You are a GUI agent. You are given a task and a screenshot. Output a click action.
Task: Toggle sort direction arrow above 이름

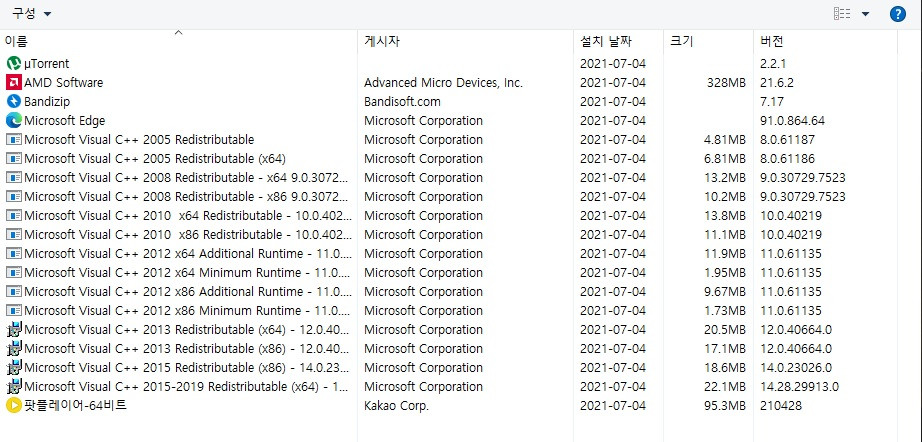coord(179,33)
